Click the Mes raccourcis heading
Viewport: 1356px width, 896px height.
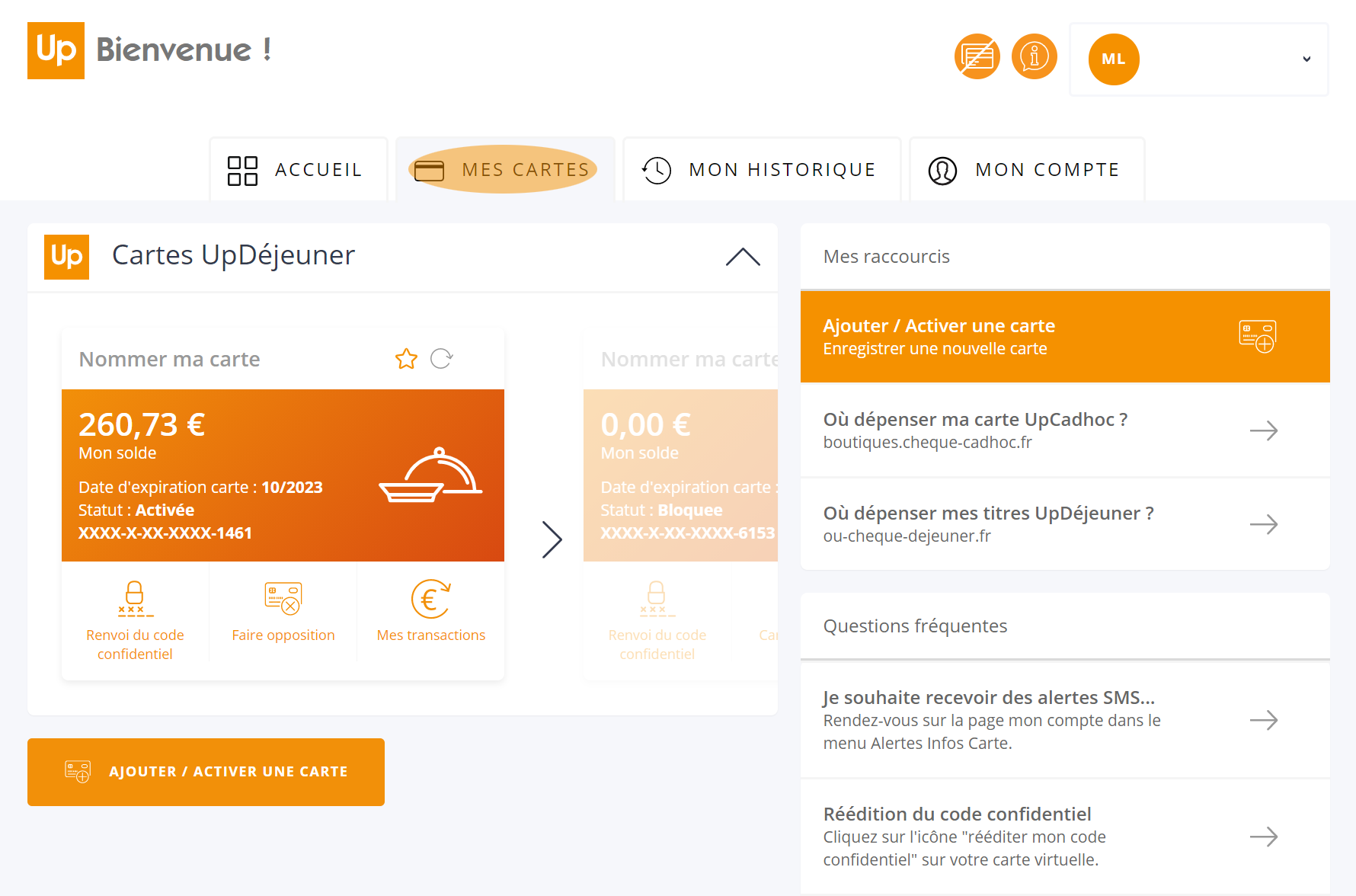[887, 257]
